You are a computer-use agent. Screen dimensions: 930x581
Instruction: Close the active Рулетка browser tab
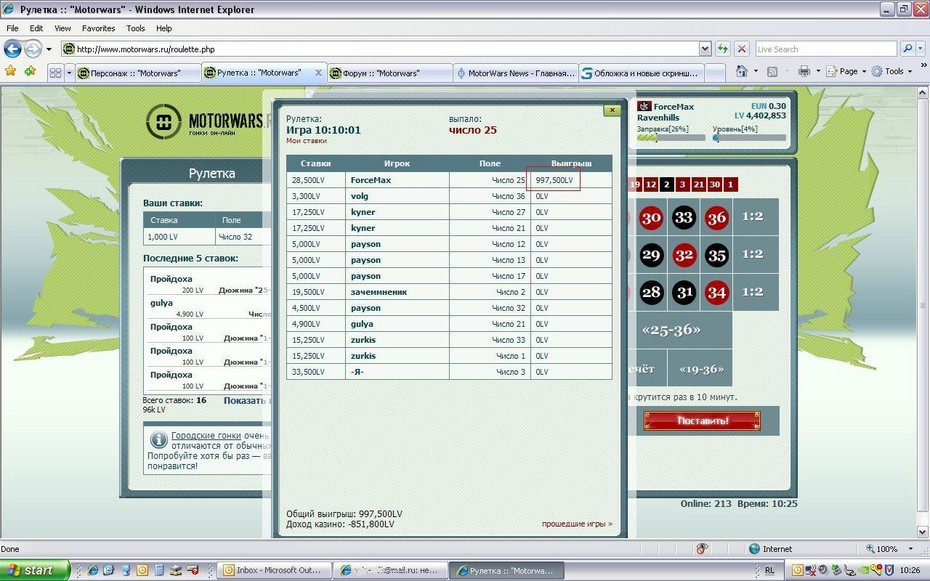point(318,72)
